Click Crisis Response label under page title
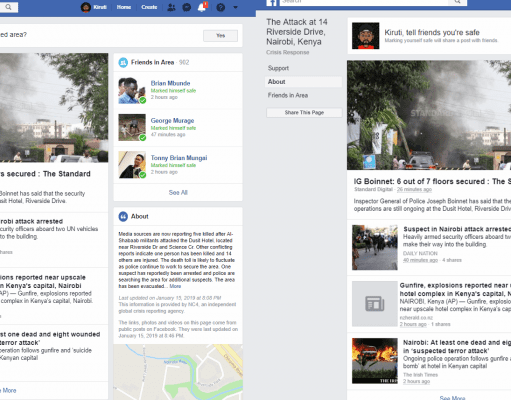This screenshot has height=400, width=511. pyautogui.click(x=288, y=52)
